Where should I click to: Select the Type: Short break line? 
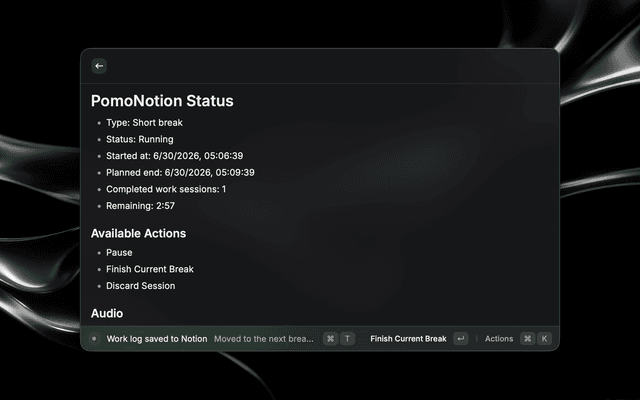pos(144,123)
